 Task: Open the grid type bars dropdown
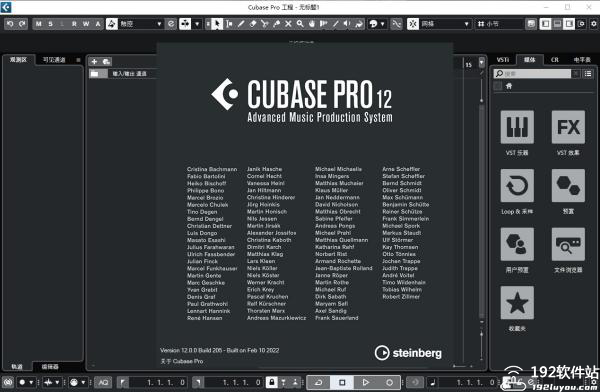point(499,24)
